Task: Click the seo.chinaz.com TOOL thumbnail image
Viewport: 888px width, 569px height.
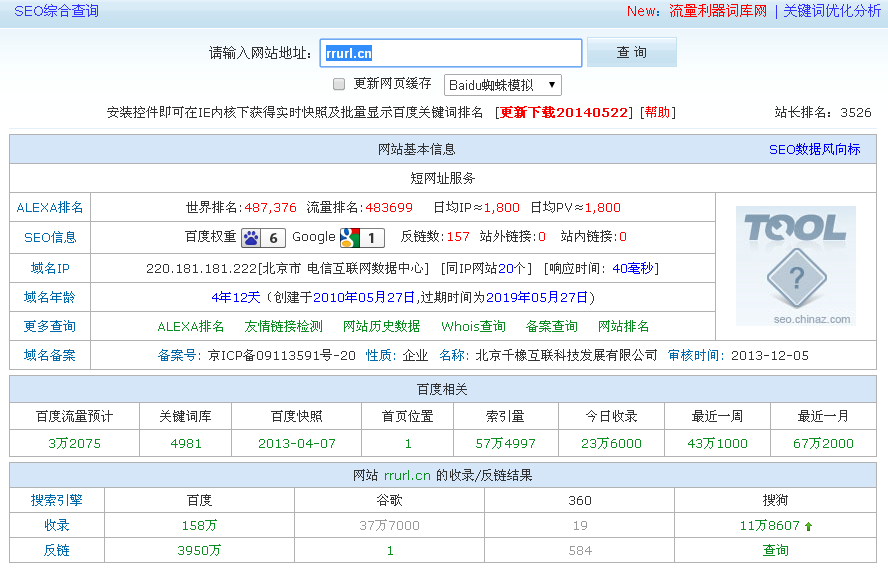Action: click(796, 266)
